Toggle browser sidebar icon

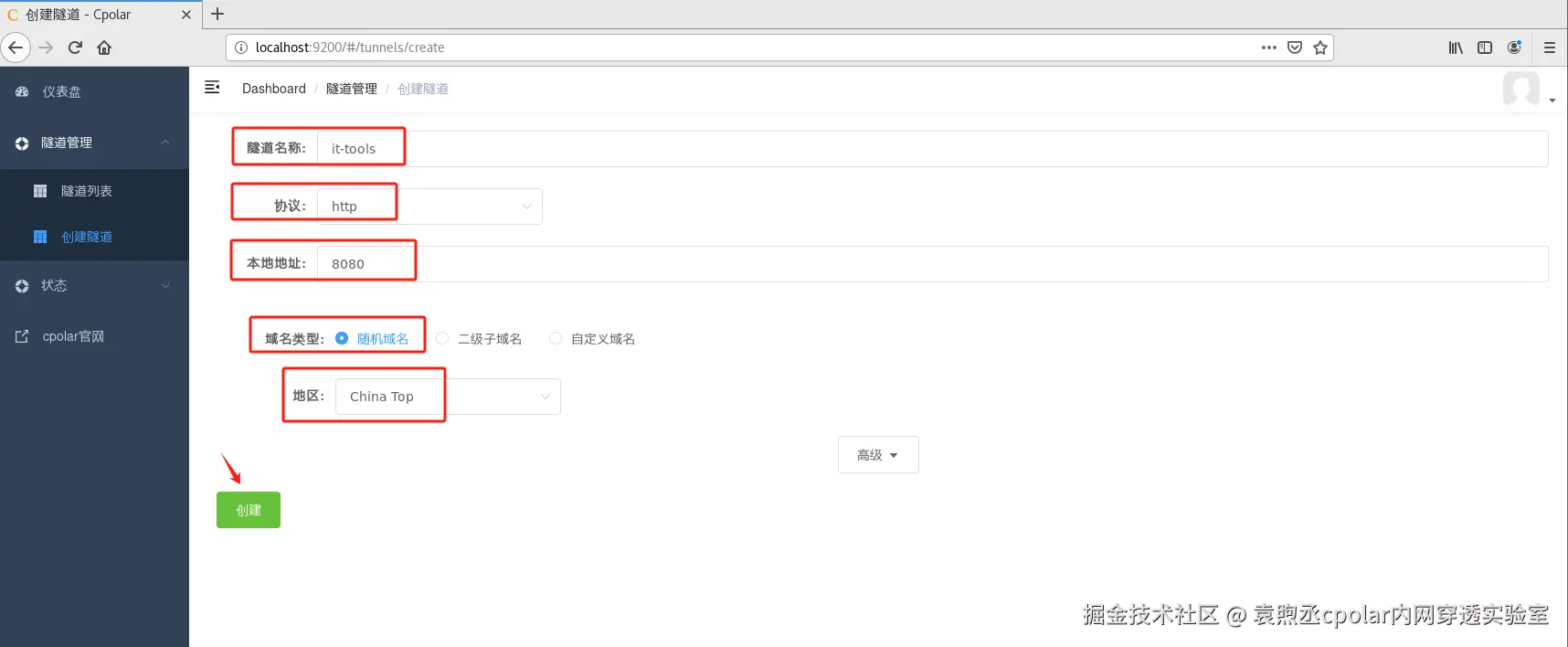(1485, 48)
